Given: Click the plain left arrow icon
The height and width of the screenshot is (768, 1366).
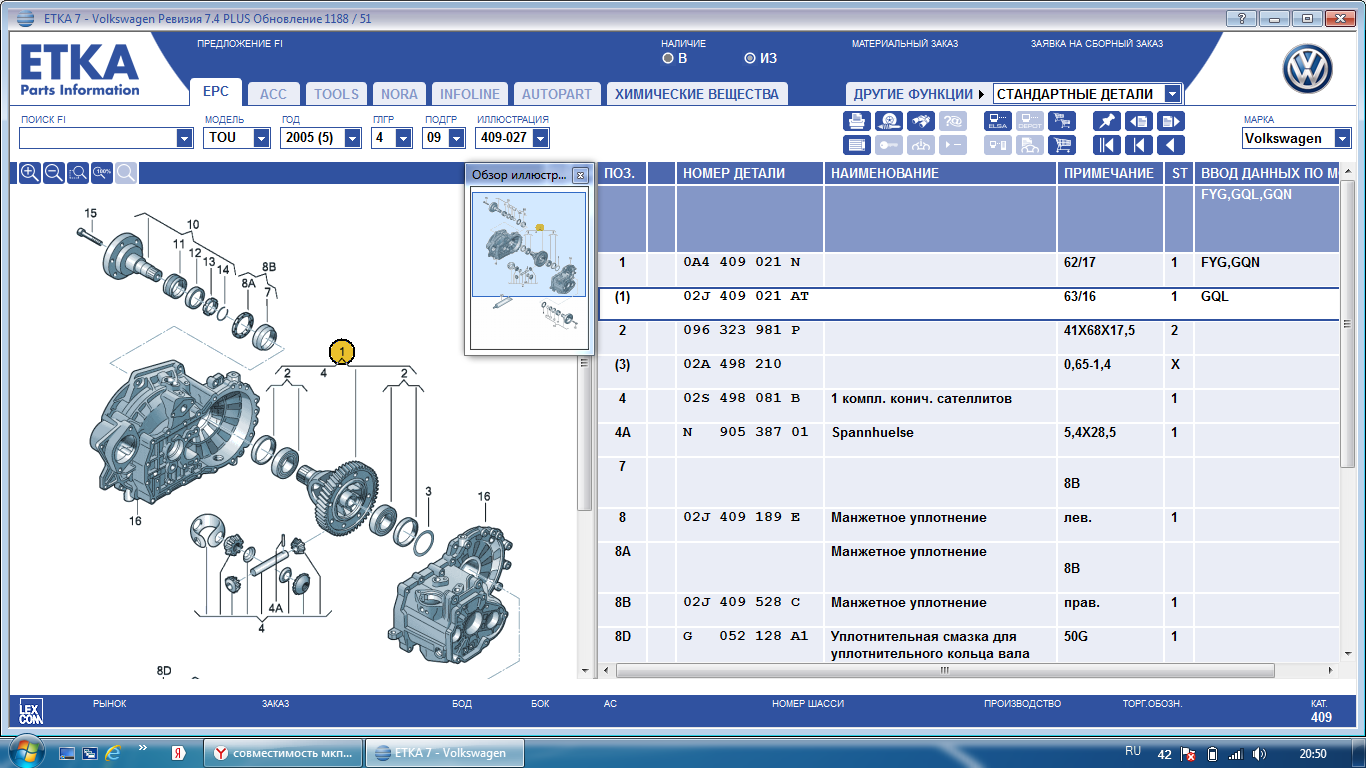Looking at the screenshot, I should 1171,145.
